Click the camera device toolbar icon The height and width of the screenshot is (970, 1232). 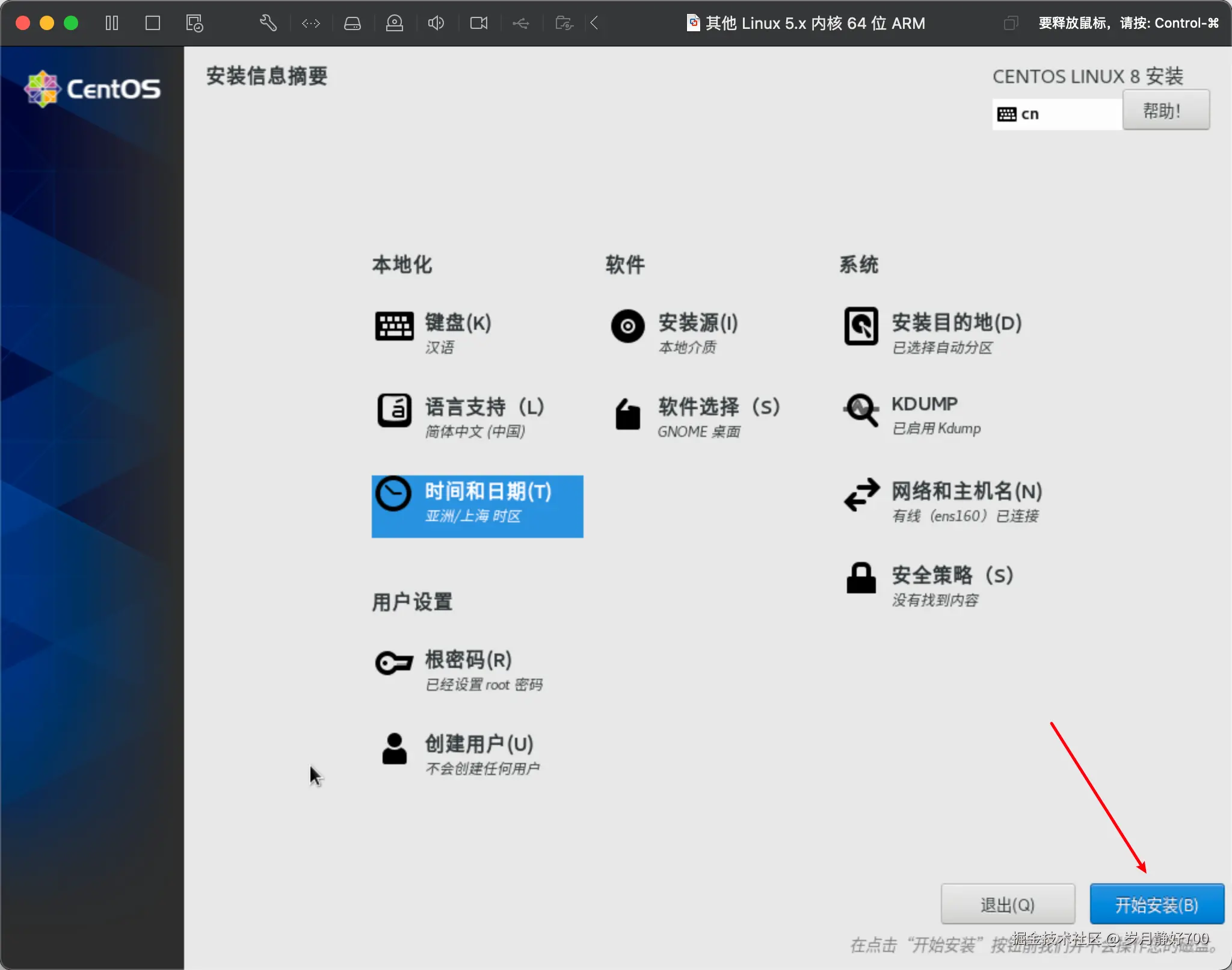tap(478, 23)
